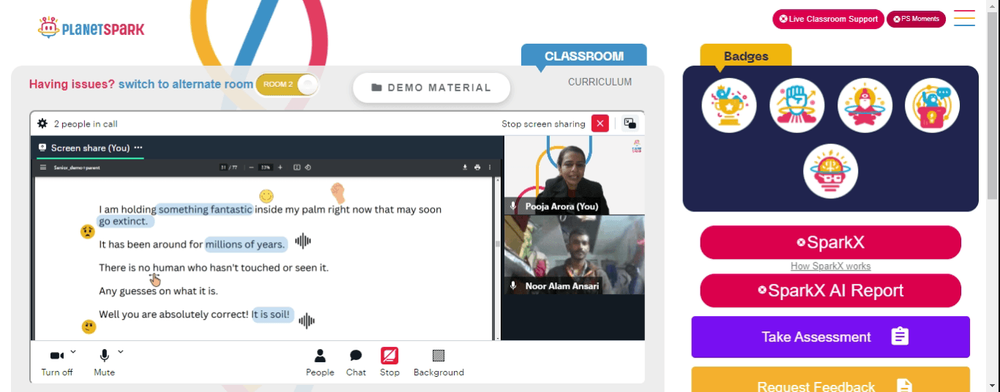Click the highlighted 'millions of years' phrase
This screenshot has width=1000, height=392.
246,244
